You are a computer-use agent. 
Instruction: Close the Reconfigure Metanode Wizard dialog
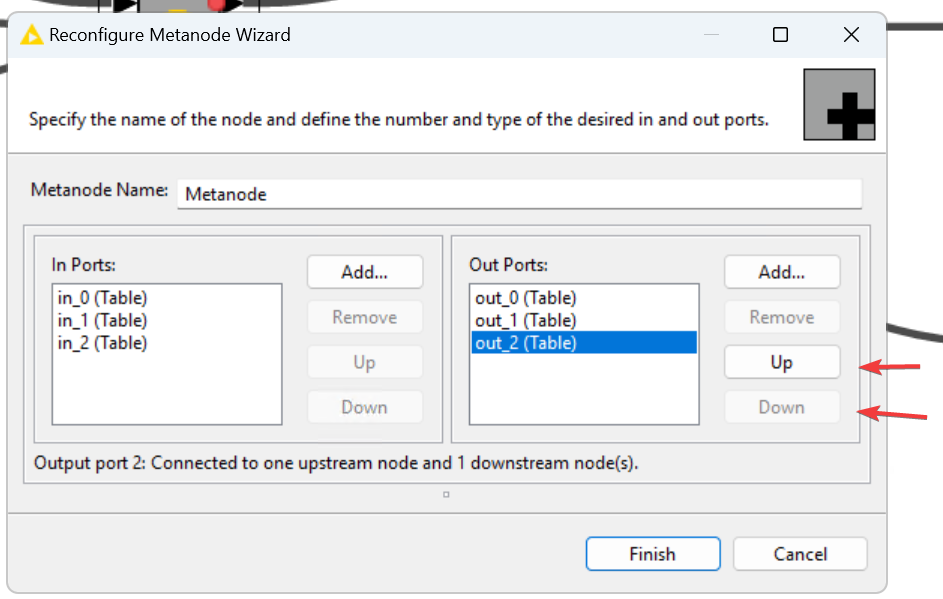pos(851,35)
